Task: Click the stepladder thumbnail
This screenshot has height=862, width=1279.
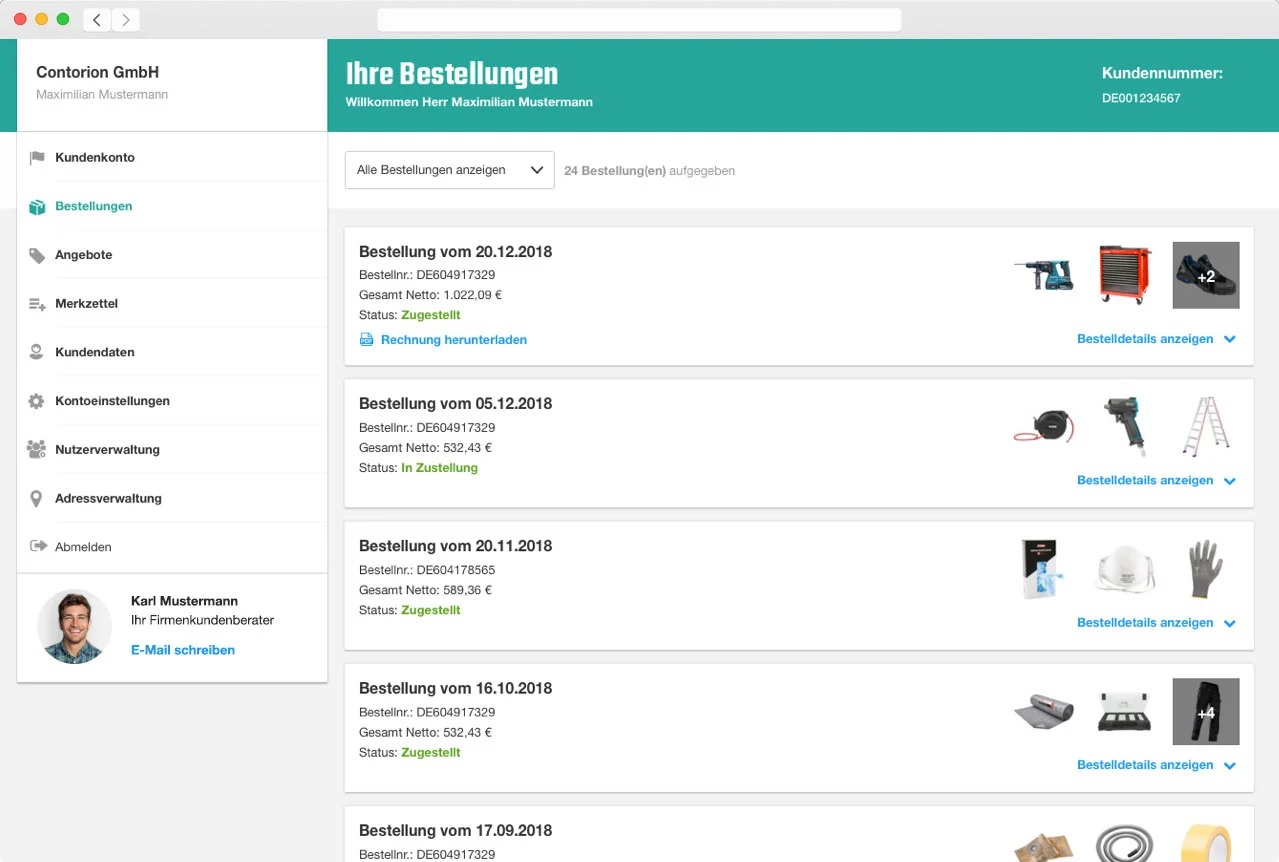Action: tap(1206, 425)
